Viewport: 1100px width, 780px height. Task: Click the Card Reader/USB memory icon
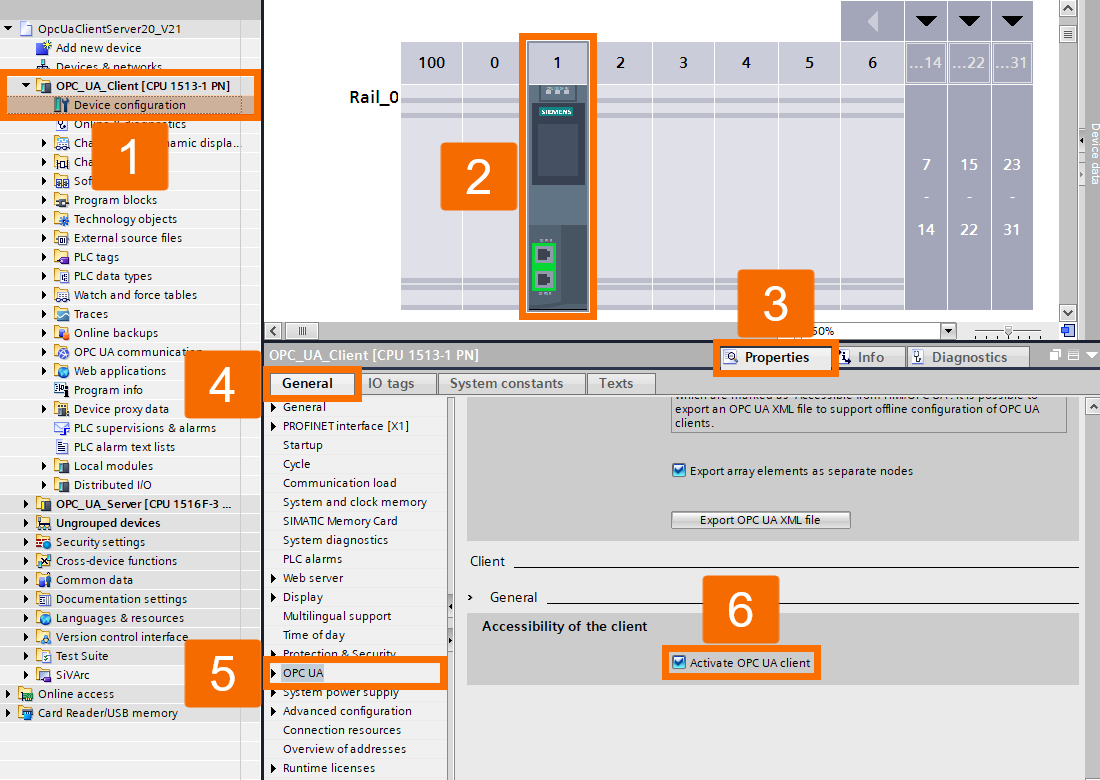click(26, 713)
